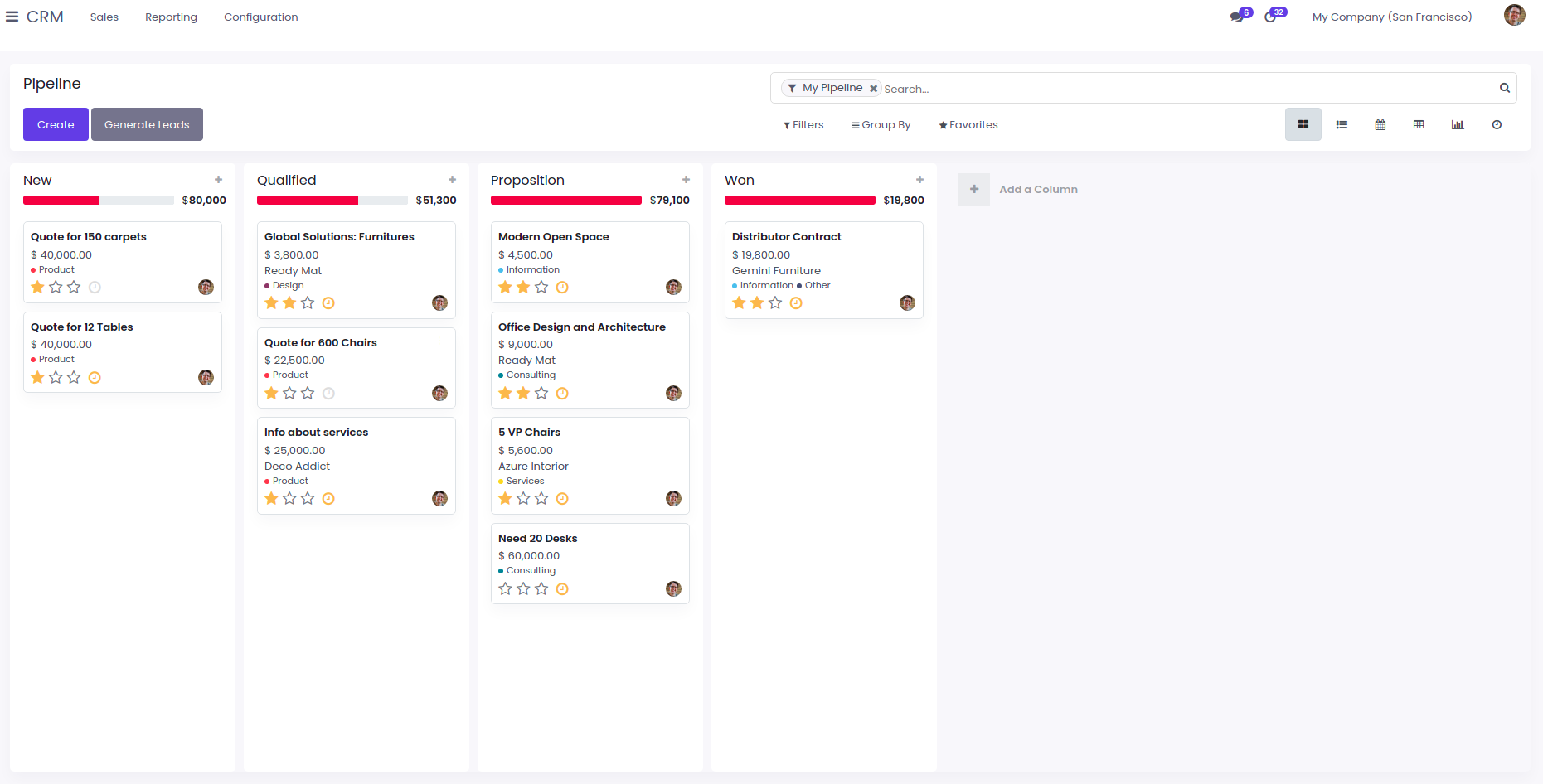The image size is (1543, 784).
Task: Quick add a lead in the New column
Action: tap(219, 180)
